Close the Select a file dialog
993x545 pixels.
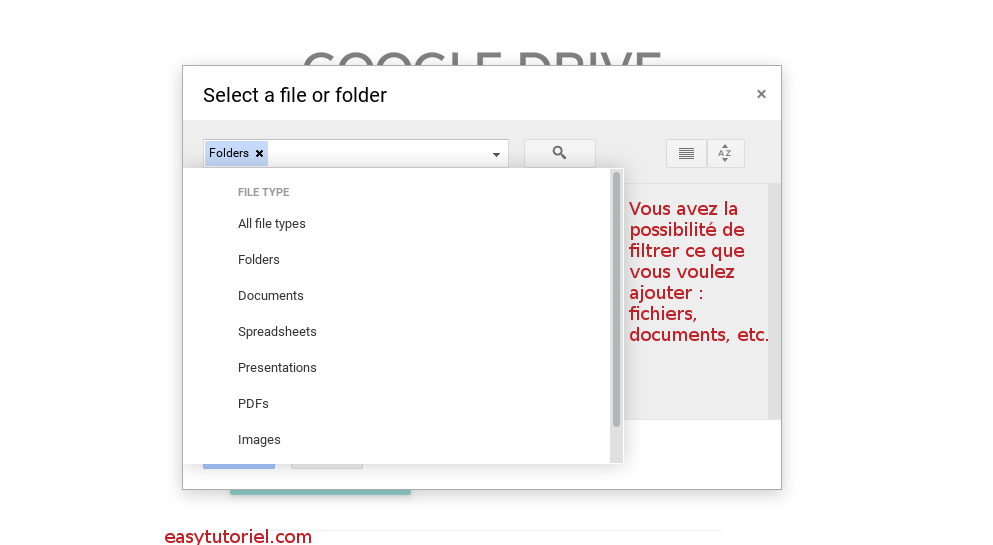tap(761, 94)
